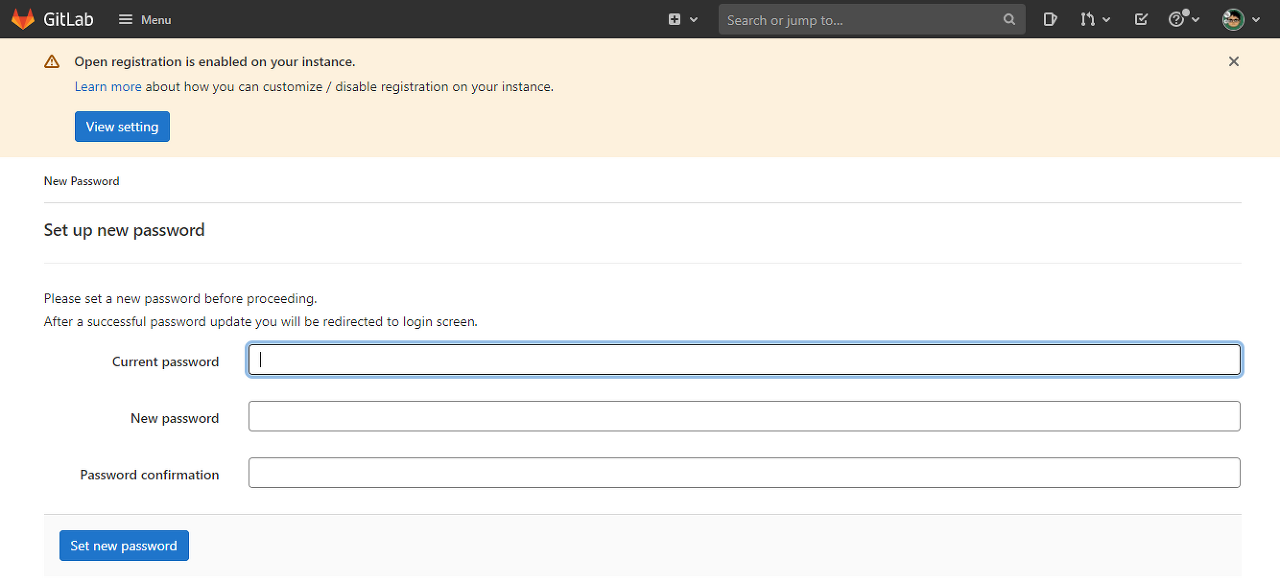1280x582 pixels.
Task: Select the Password confirmation input field
Action: [x=745, y=472]
